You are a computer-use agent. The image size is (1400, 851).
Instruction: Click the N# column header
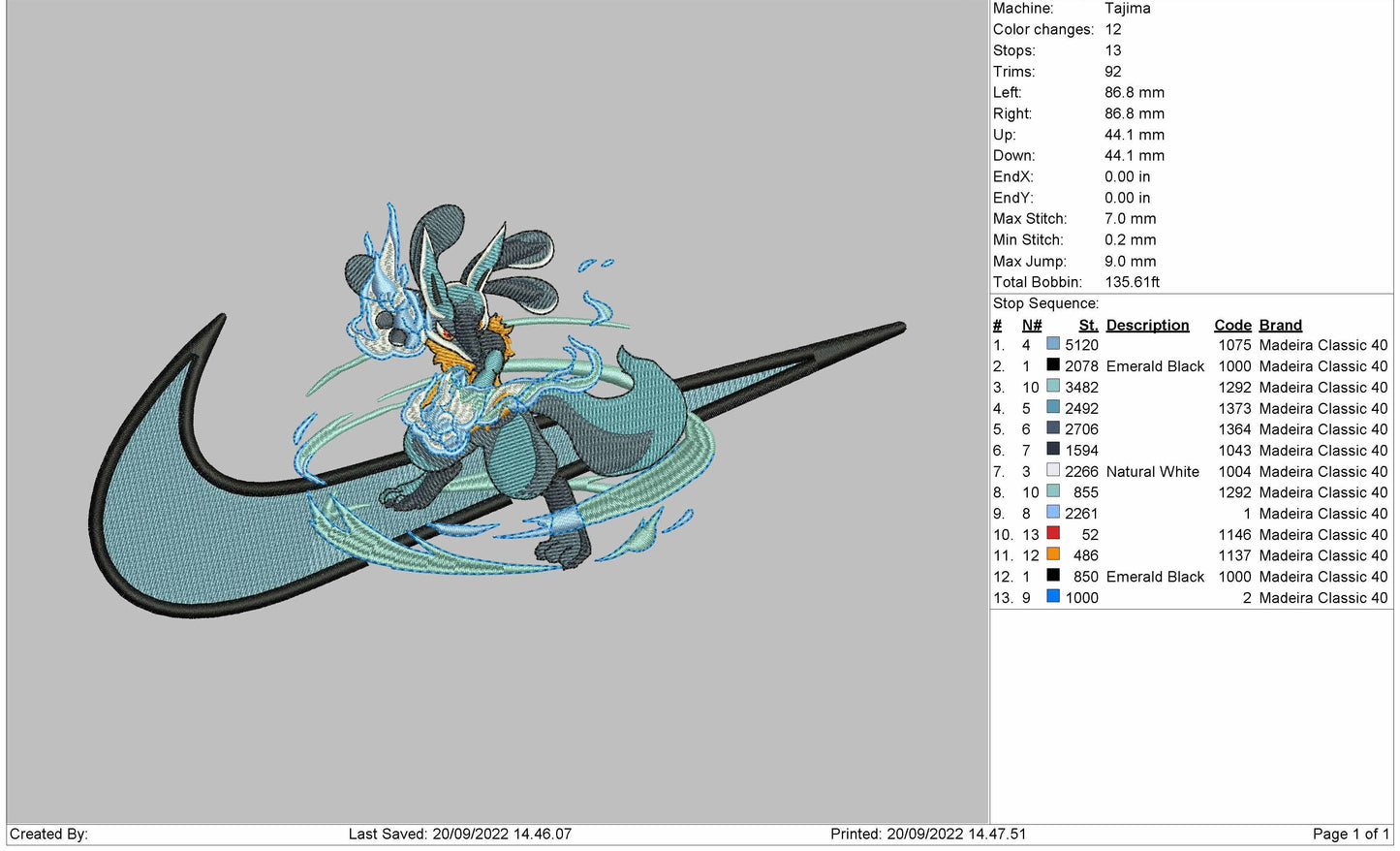pyautogui.click(x=1031, y=325)
